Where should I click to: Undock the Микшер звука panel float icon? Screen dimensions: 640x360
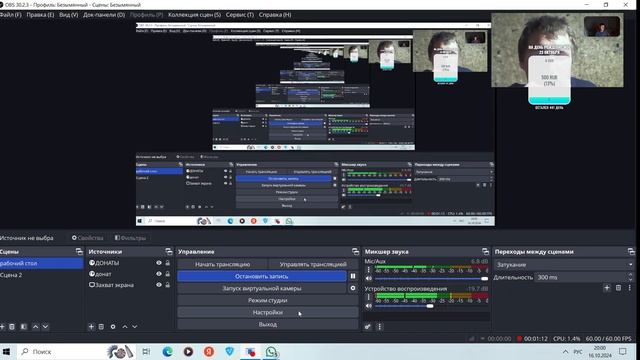(485, 251)
